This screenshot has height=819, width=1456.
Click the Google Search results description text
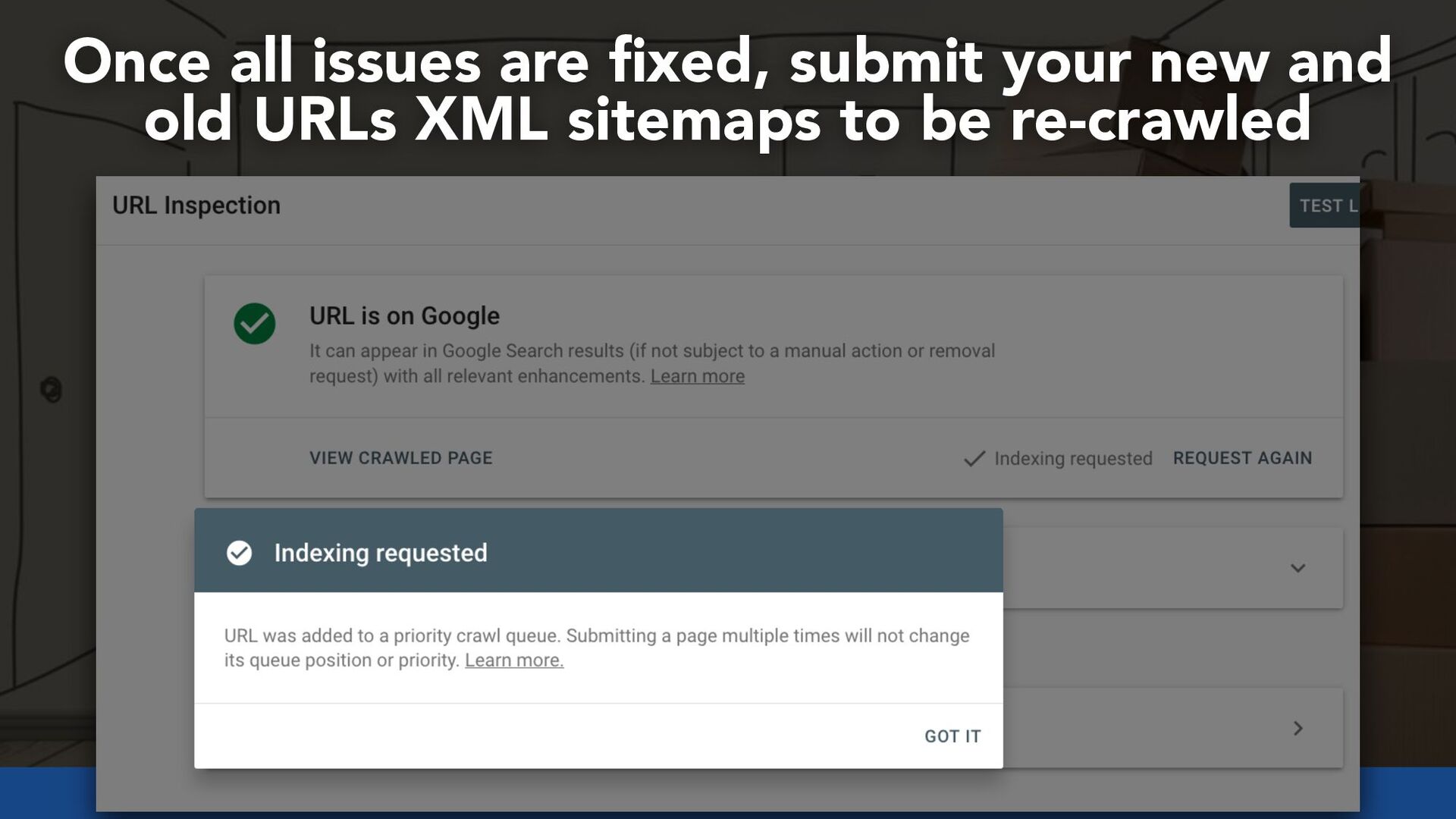[652, 363]
